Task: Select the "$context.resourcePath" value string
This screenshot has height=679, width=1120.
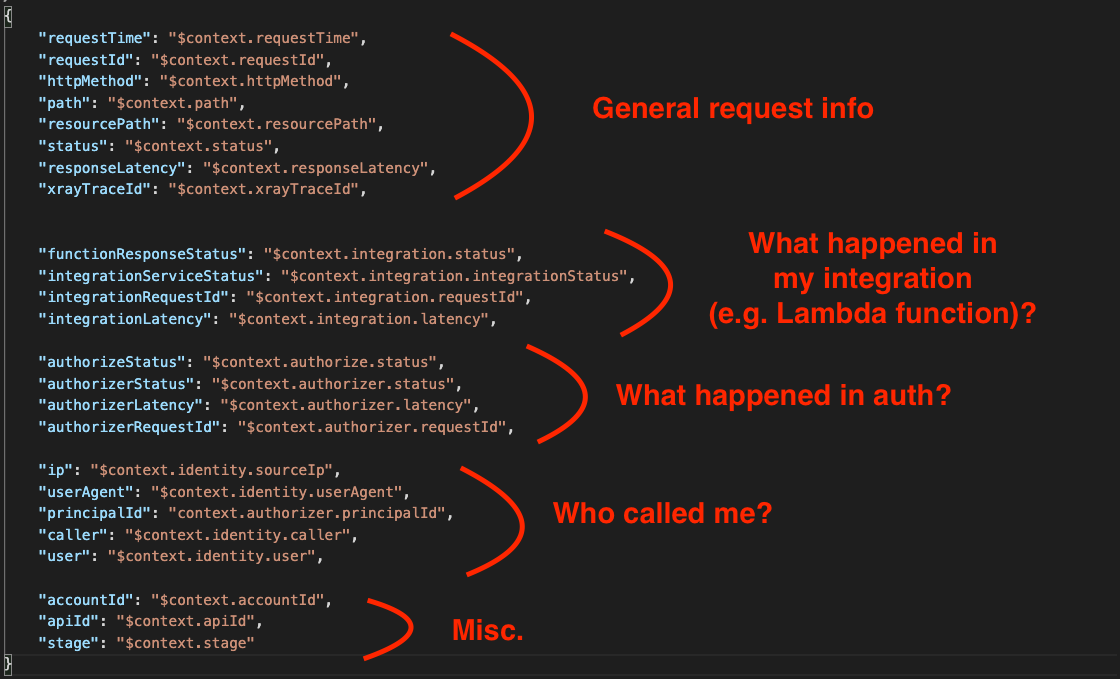Action: click(279, 124)
